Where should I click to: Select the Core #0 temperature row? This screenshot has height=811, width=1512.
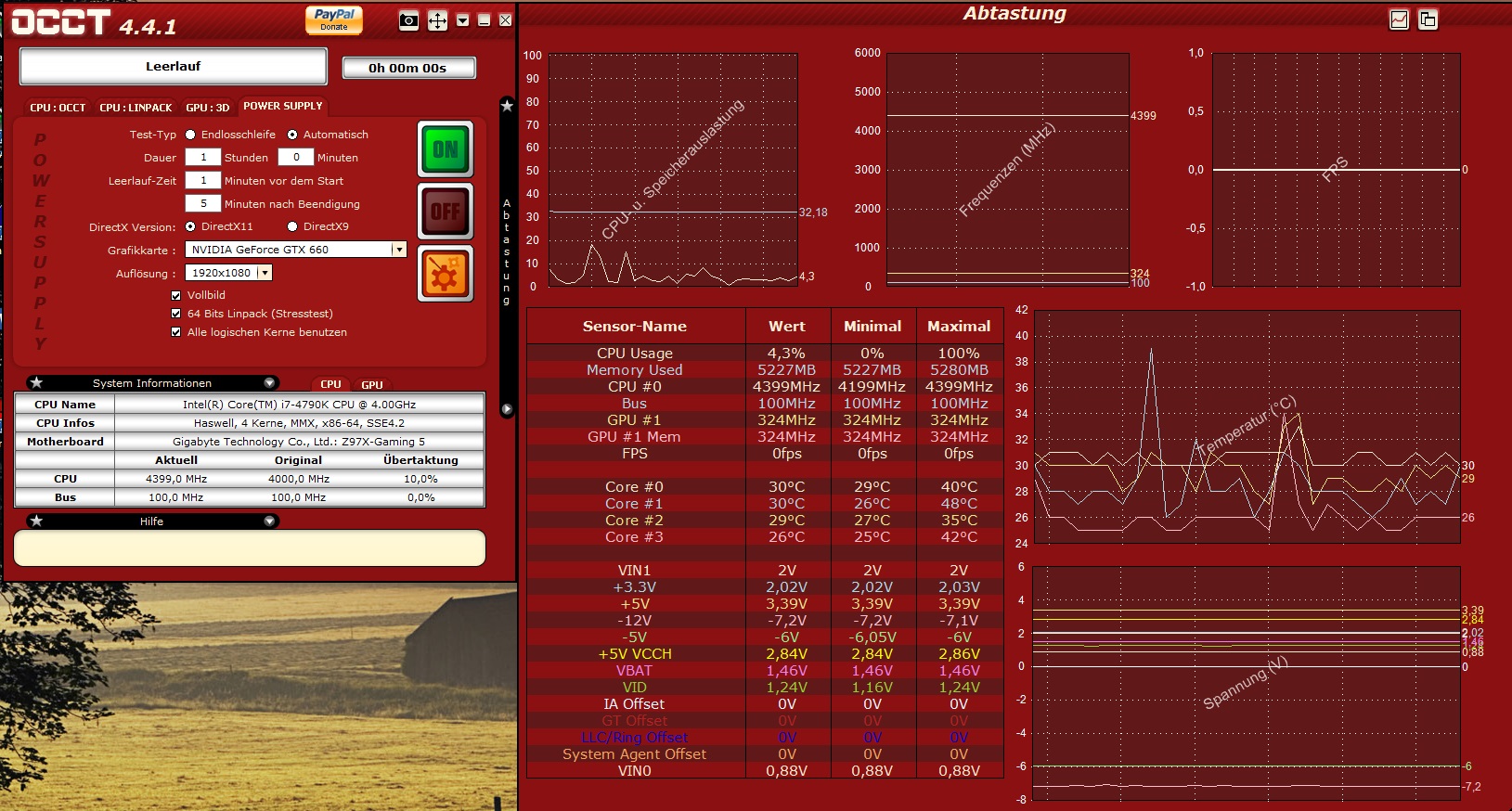point(765,487)
